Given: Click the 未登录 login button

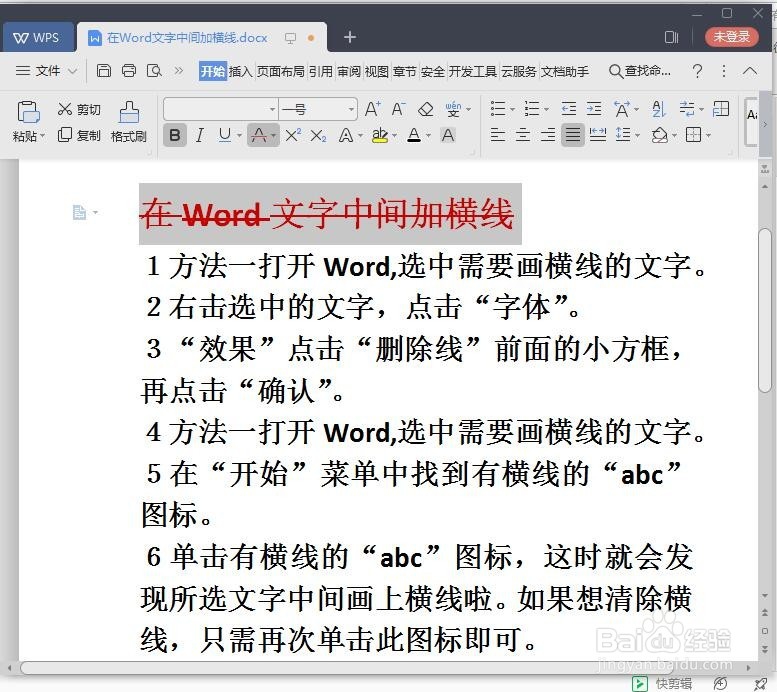Looking at the screenshot, I should point(731,36).
